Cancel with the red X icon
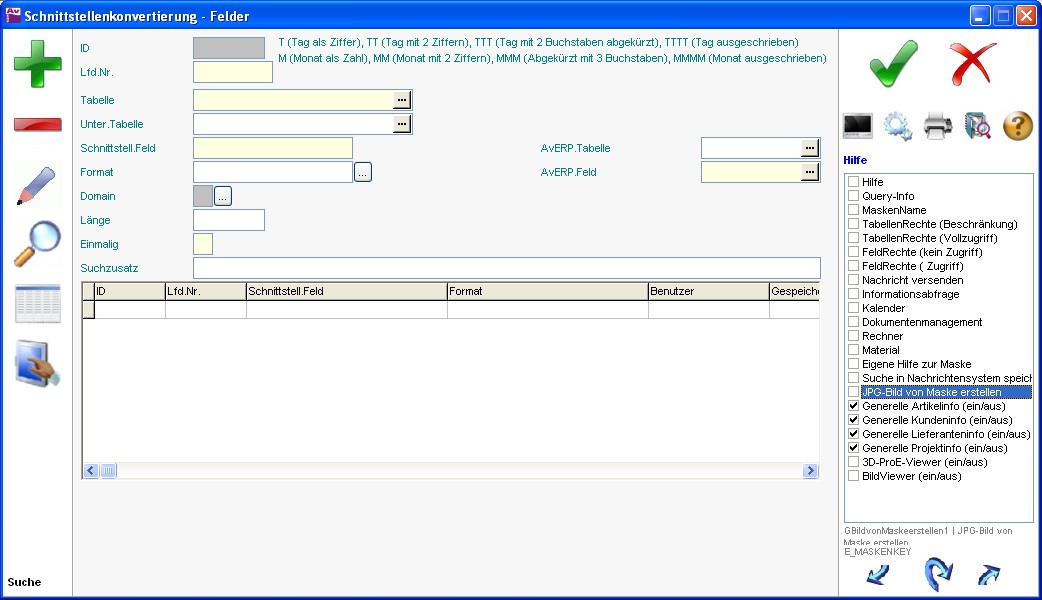The height and width of the screenshot is (600, 1042). click(x=973, y=64)
